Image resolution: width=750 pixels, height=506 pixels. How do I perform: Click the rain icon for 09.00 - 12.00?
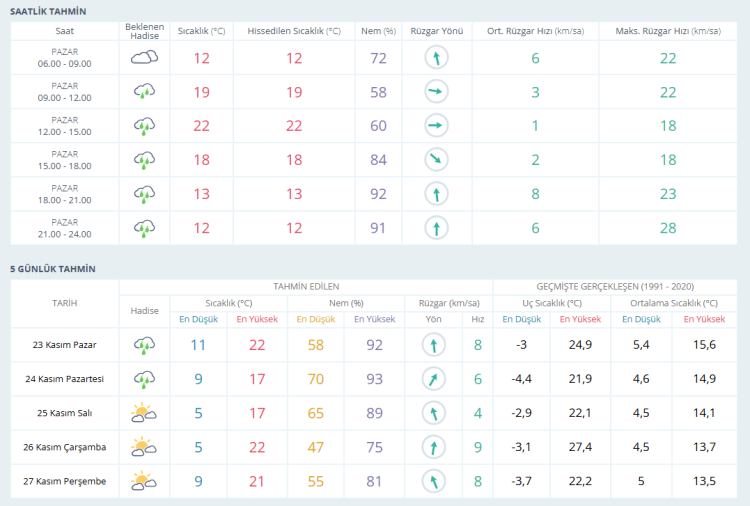pos(145,92)
